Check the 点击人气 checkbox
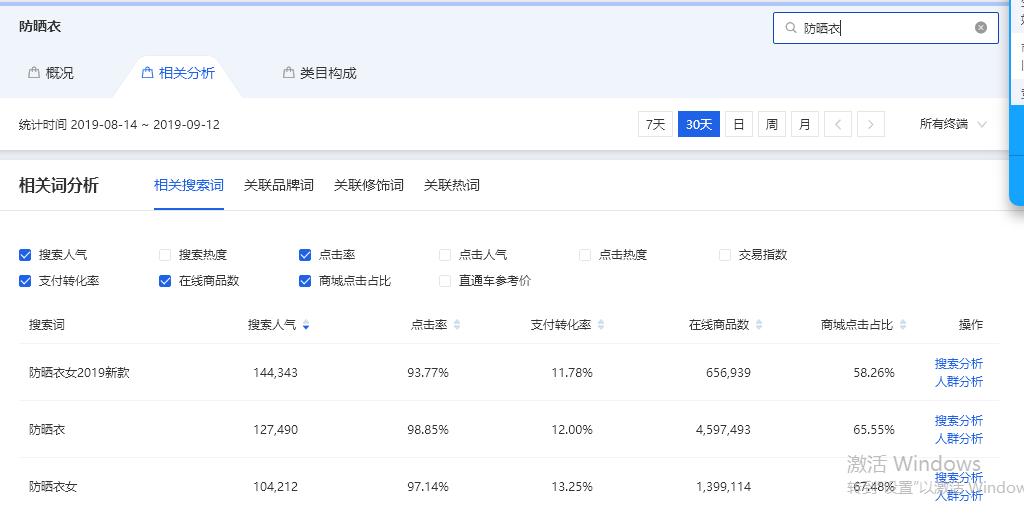This screenshot has height=513, width=1024. click(x=445, y=255)
